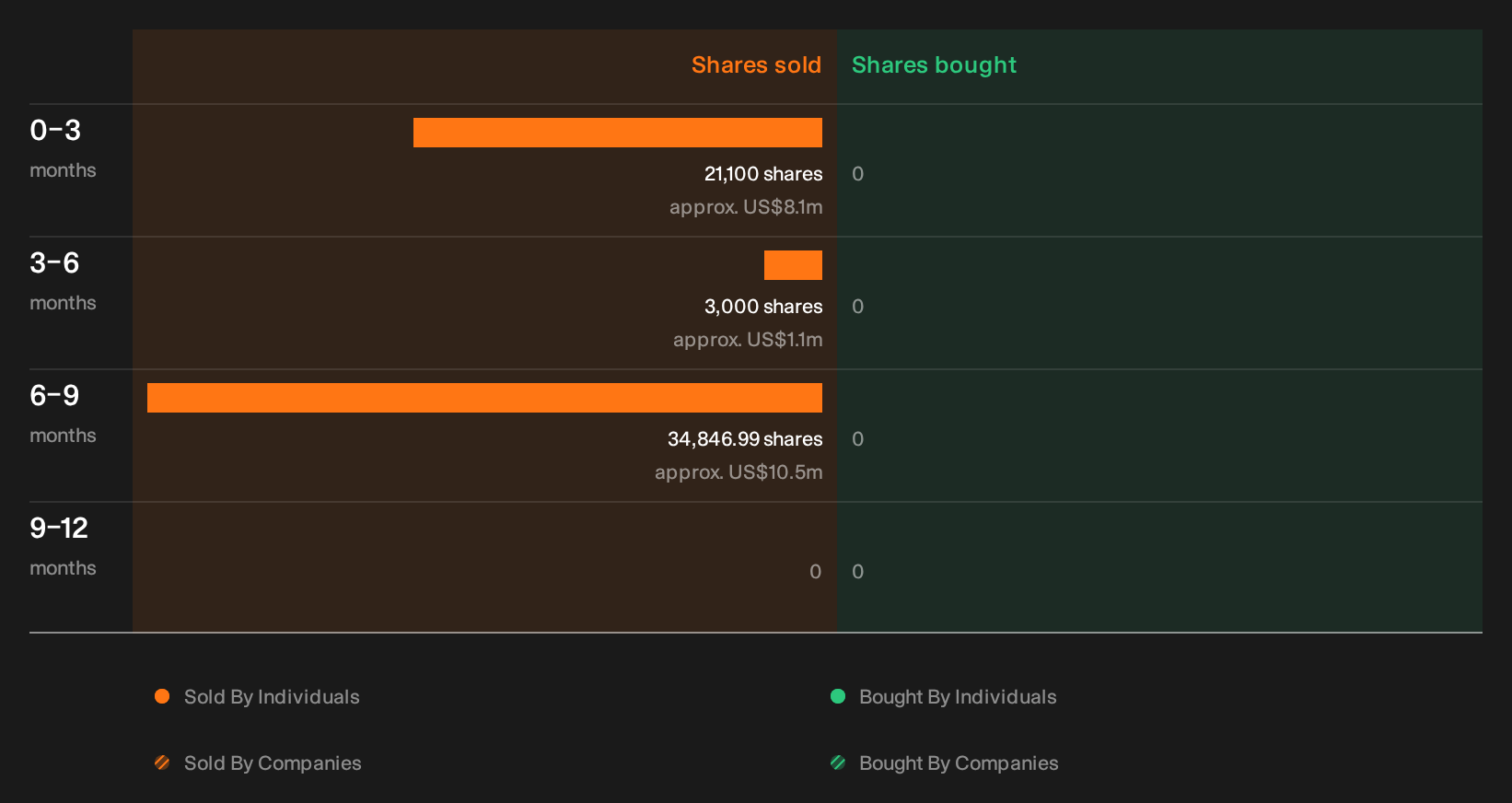Click the 34,846.99 shares value
This screenshot has width=1512, height=803.
tap(745, 439)
